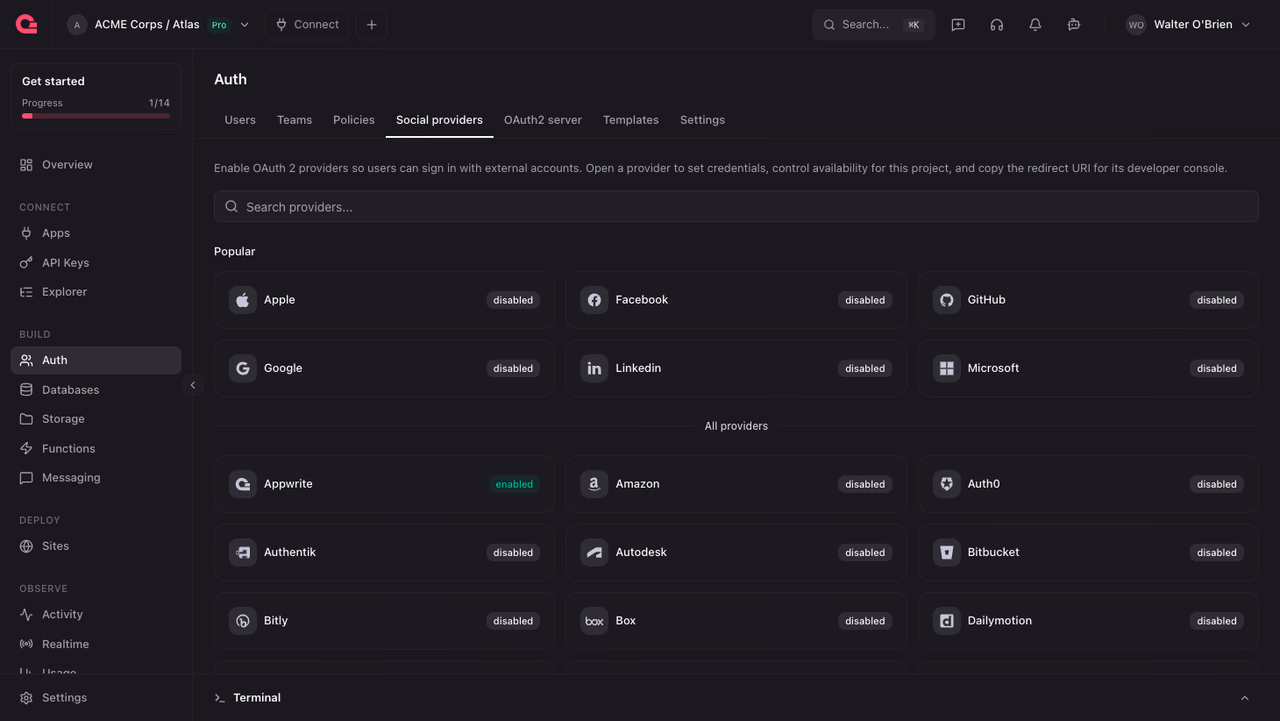
Task: Open Messaging in the sidebar
Action: [96, 478]
